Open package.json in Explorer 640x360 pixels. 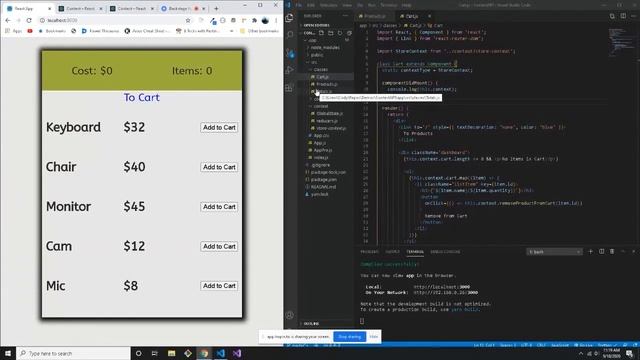point(324,180)
